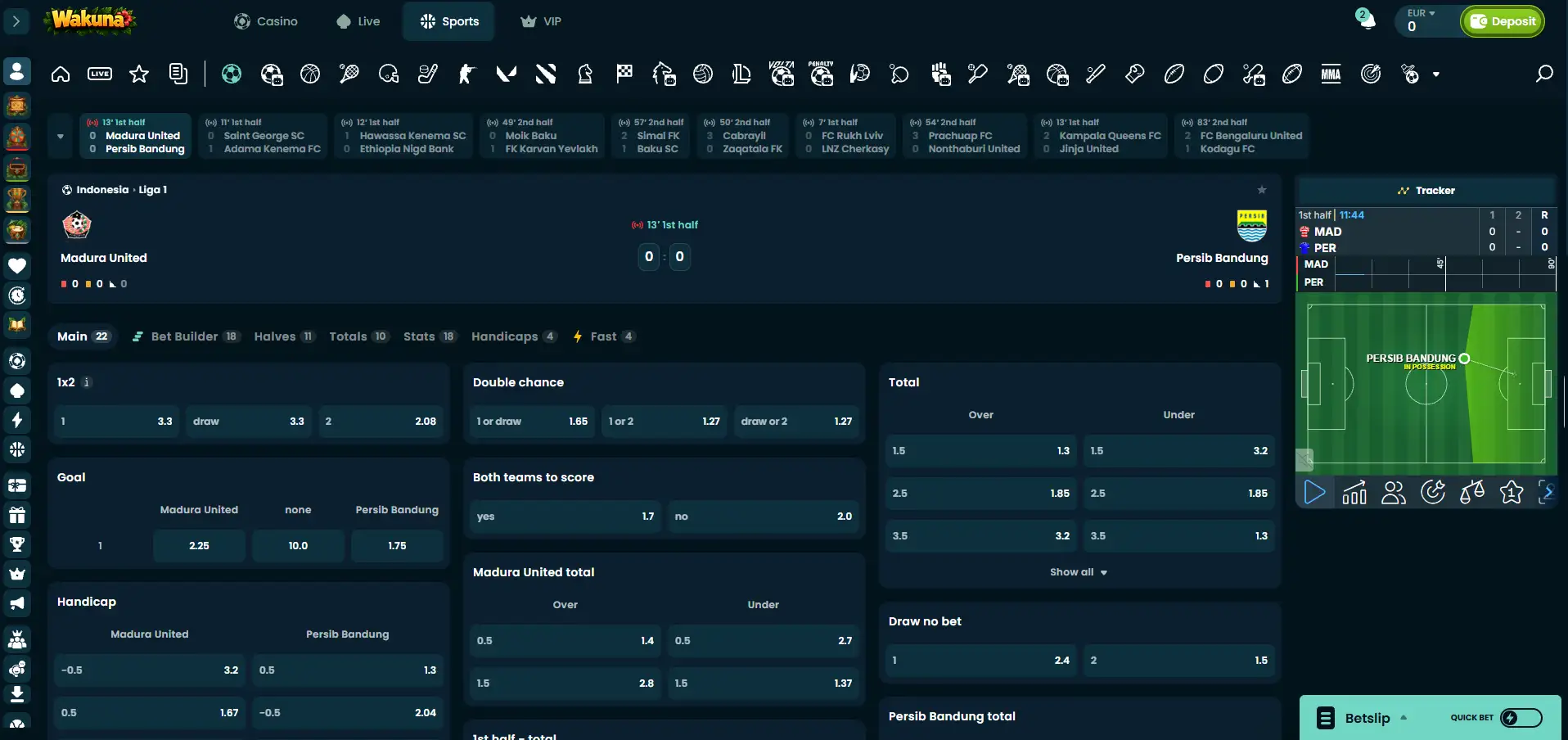The width and height of the screenshot is (1568, 740).
Task: Select the checkered racing flag icon
Action: 624,74
